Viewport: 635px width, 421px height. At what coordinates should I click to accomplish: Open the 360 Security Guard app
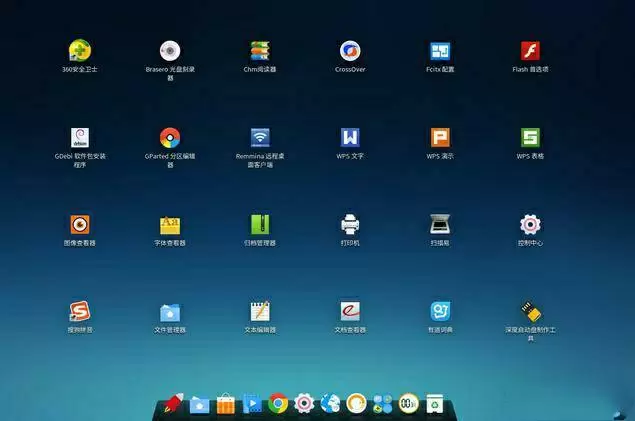point(80,51)
